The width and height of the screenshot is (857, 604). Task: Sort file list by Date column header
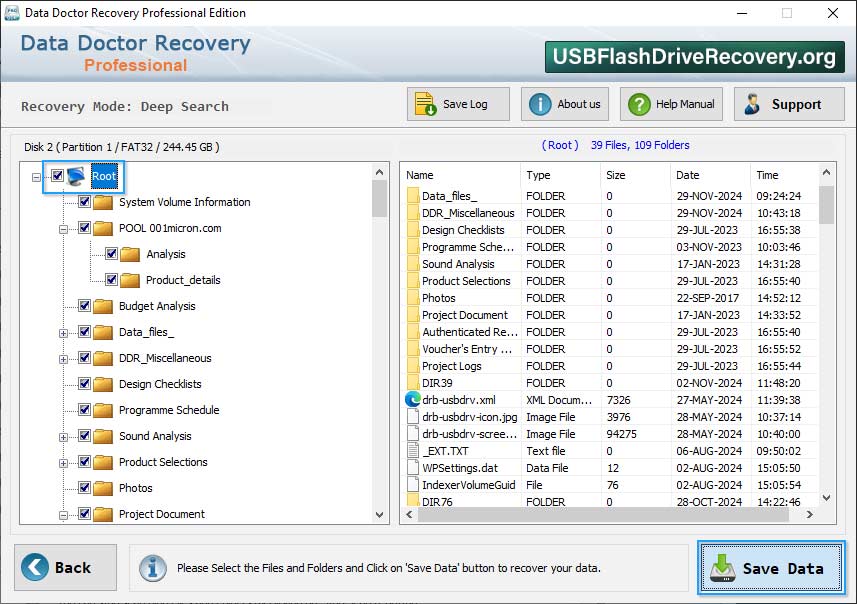710,175
